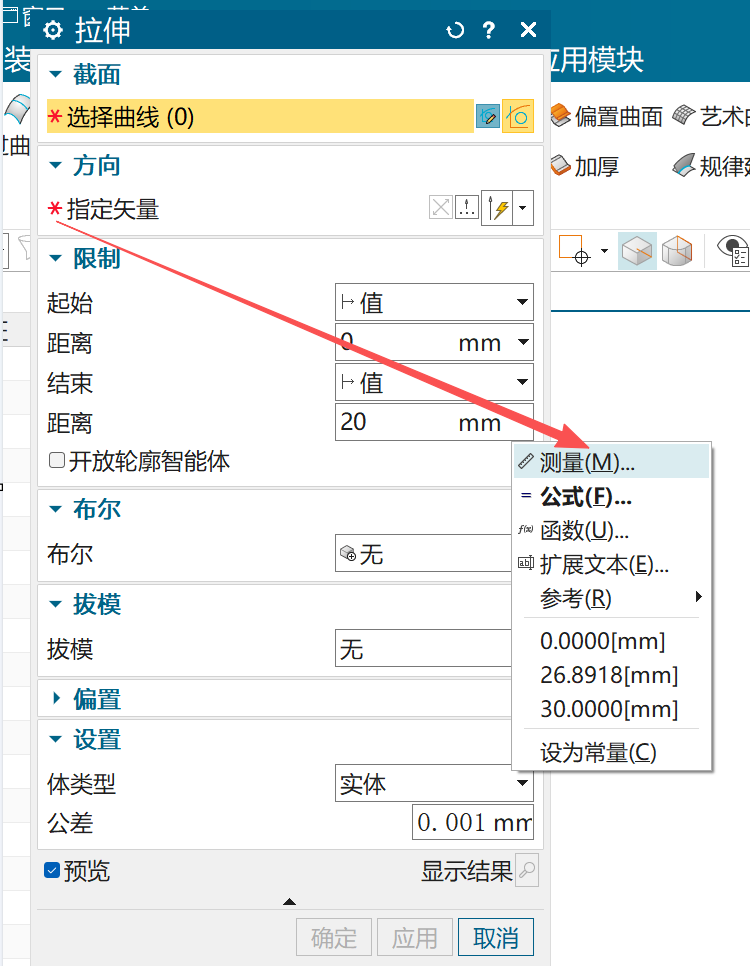Open the body type (体类型) dropdown
750x966 pixels.
point(434,785)
